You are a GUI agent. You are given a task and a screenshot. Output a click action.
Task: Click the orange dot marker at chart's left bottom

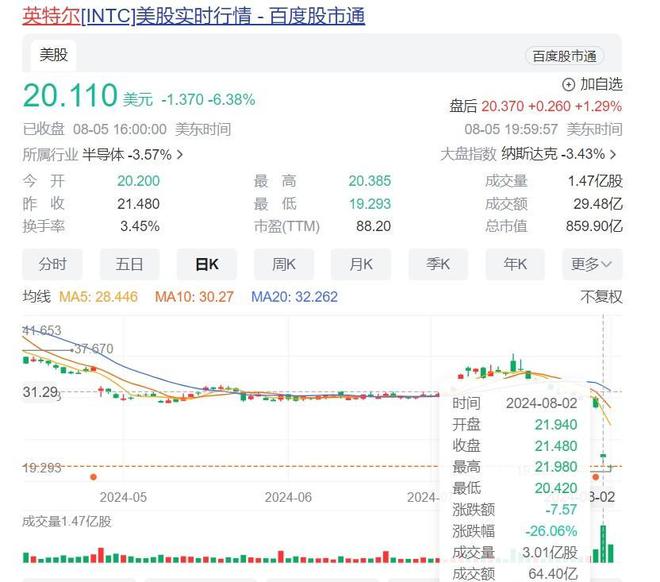93,477
